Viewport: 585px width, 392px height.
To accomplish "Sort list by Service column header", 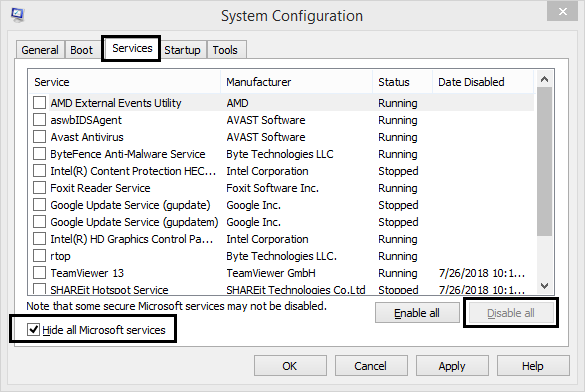I will [124, 82].
